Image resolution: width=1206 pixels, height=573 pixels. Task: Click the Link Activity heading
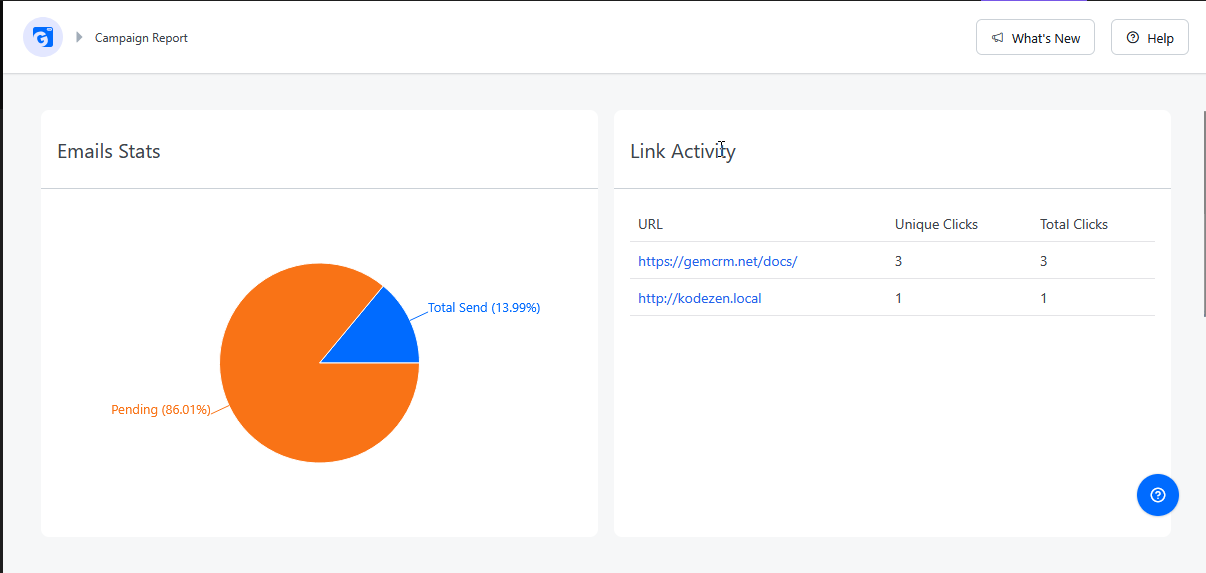click(x=683, y=151)
